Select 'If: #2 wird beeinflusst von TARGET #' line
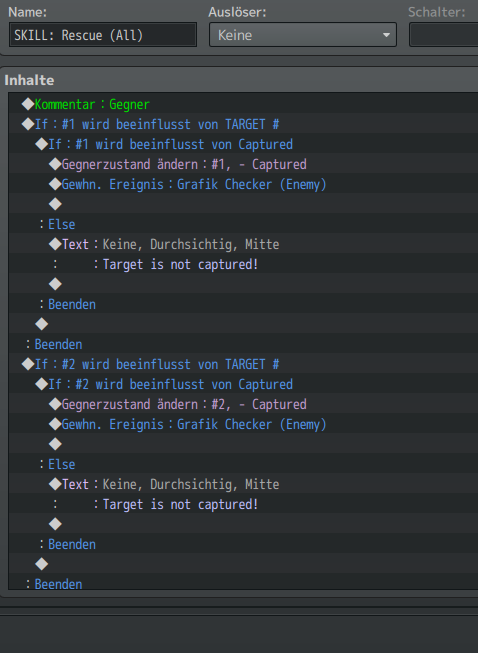Viewport: 478px width, 653px height. pyautogui.click(x=243, y=364)
